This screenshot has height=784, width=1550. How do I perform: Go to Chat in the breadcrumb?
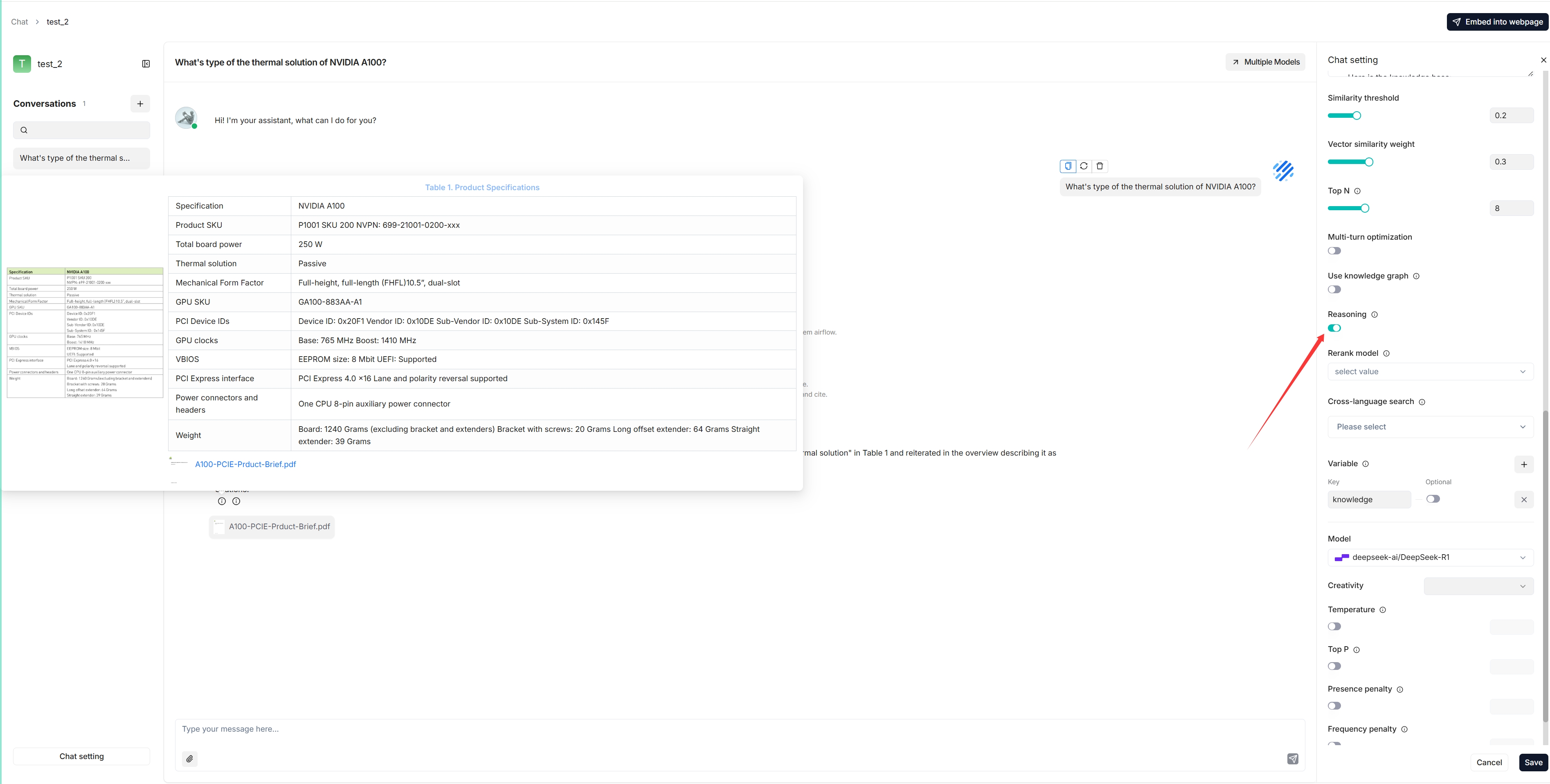click(x=19, y=22)
